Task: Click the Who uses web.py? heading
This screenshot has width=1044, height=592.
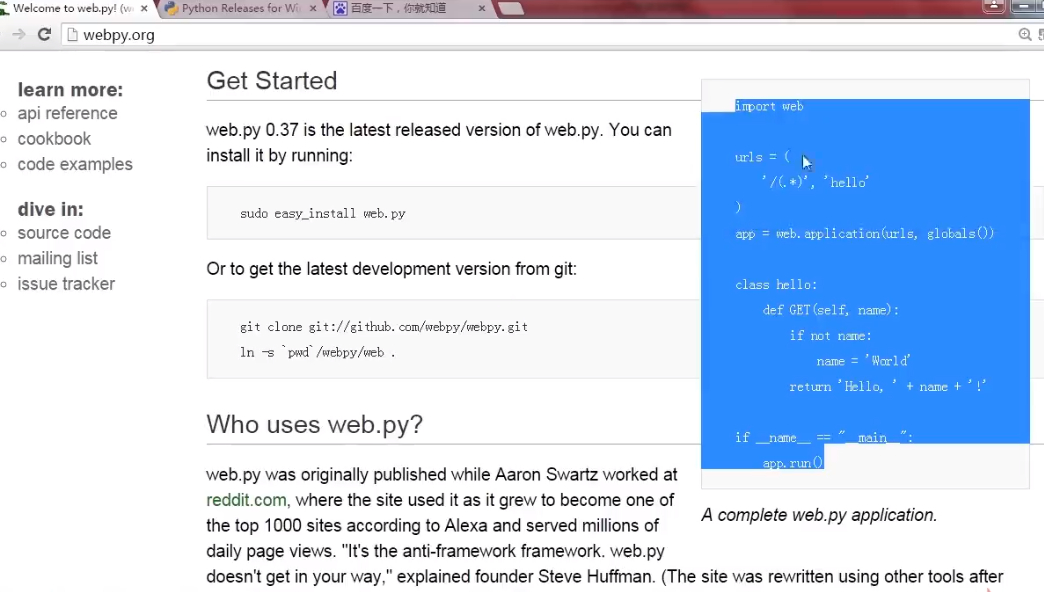Action: (314, 424)
